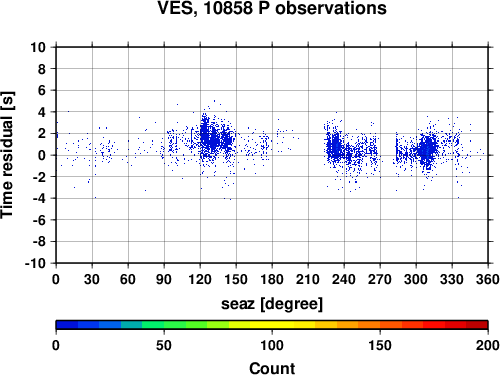Select the dark blue colorbar segment near 0

click(x=67, y=325)
